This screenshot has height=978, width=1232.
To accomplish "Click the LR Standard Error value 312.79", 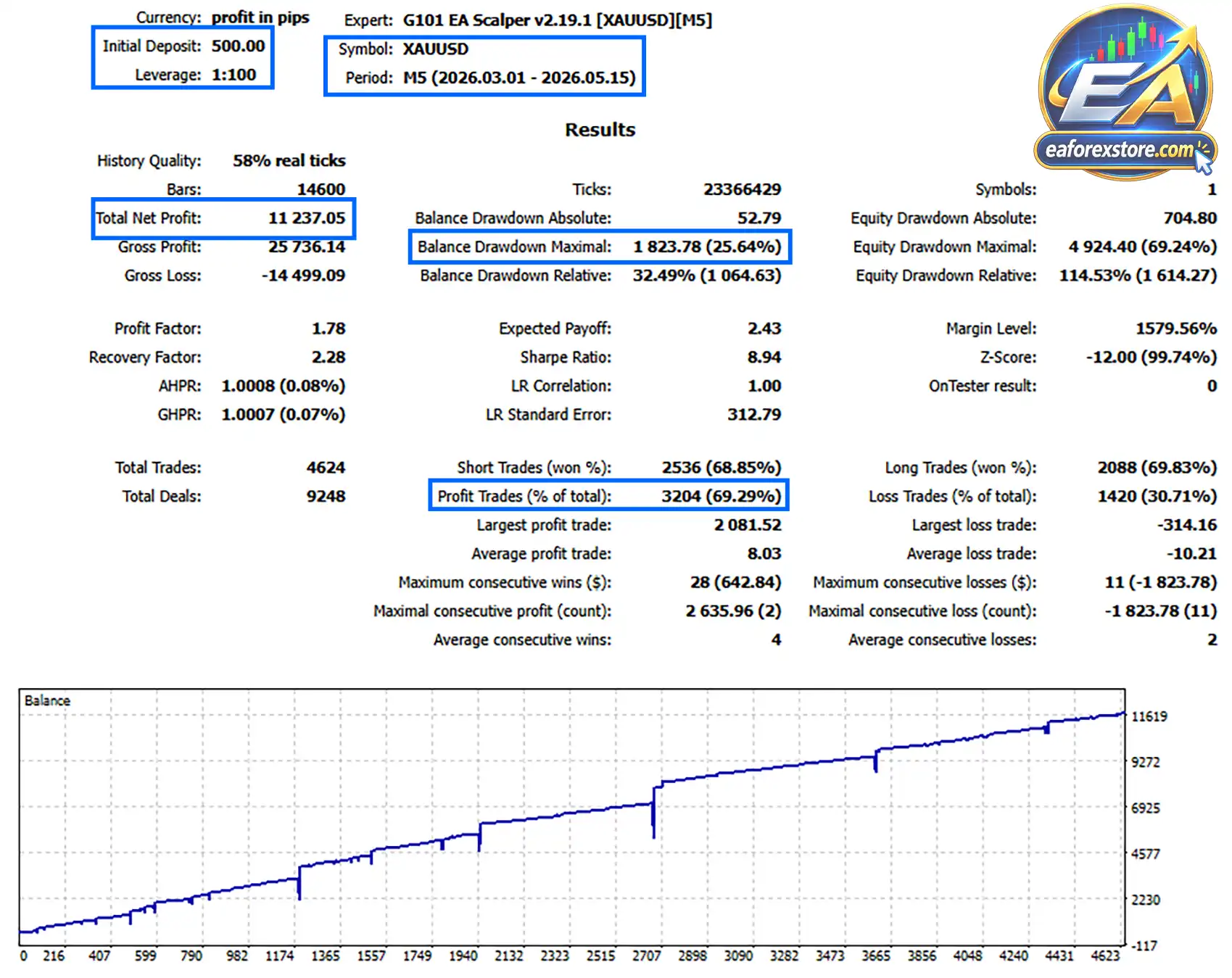I will (754, 415).
